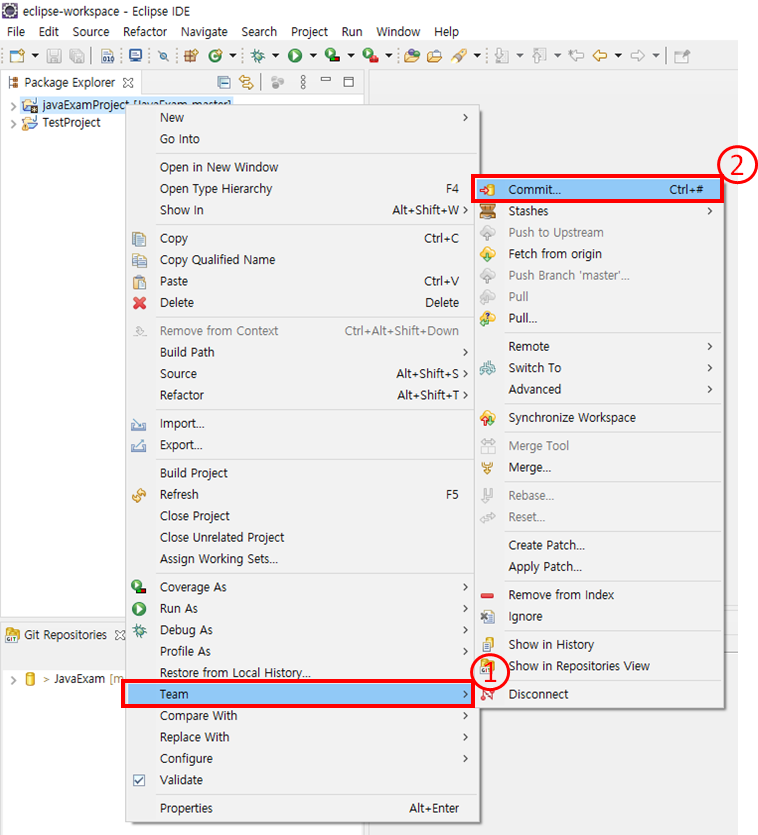Click Collapse All in Package Explorer
The image size is (758, 835).
click(224, 82)
